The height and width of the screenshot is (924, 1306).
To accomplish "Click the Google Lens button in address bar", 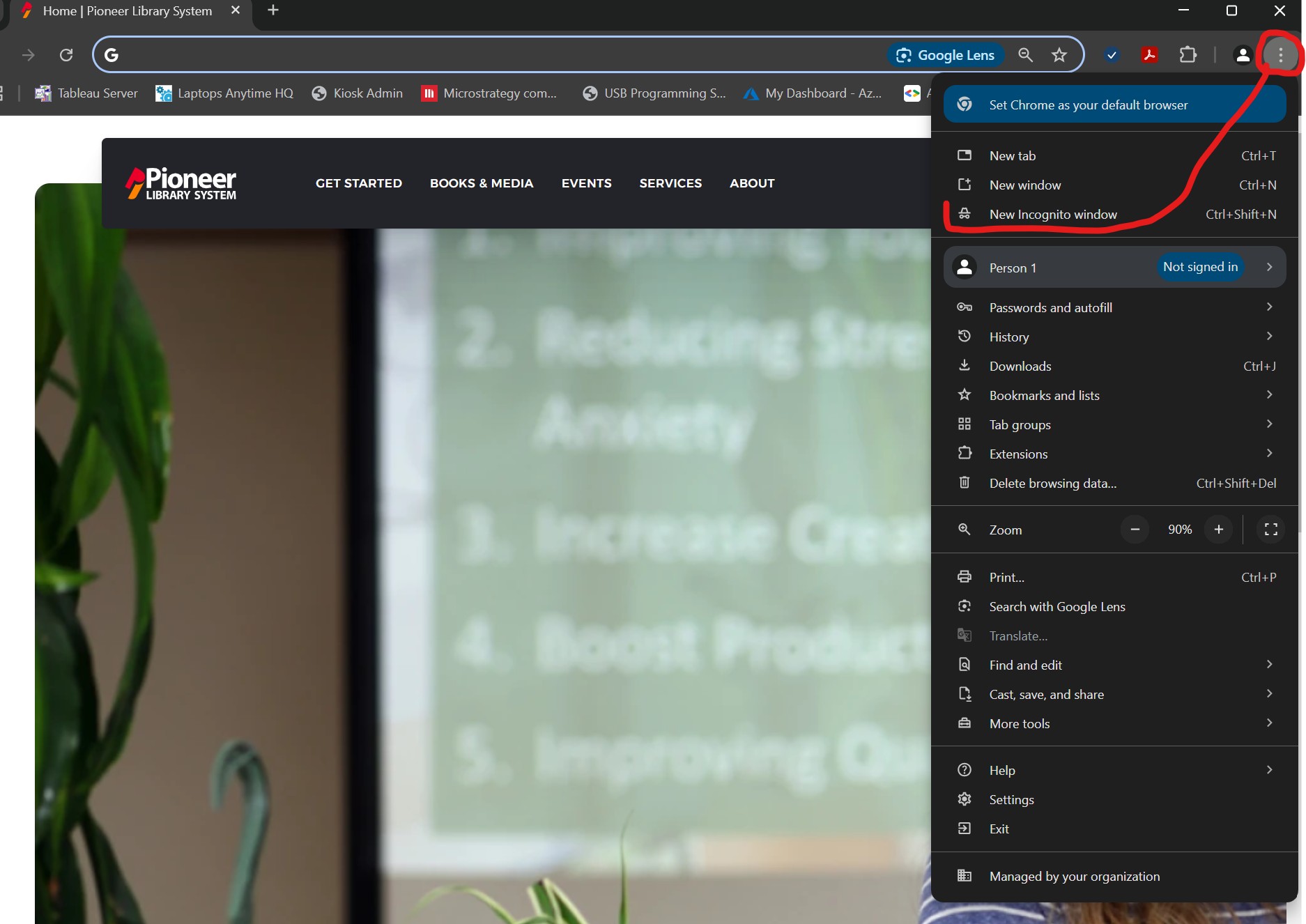I will [946, 55].
